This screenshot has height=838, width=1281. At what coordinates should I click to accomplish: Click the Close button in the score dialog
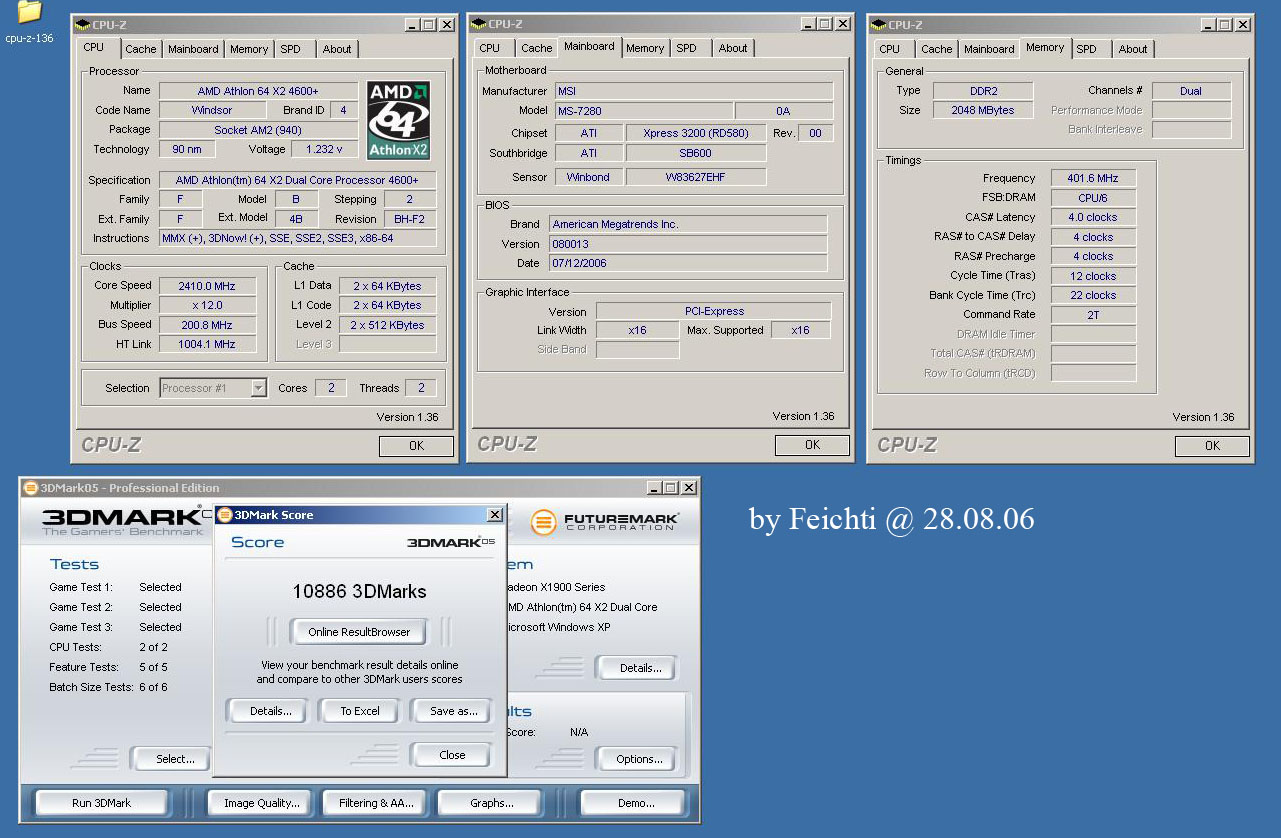point(452,755)
